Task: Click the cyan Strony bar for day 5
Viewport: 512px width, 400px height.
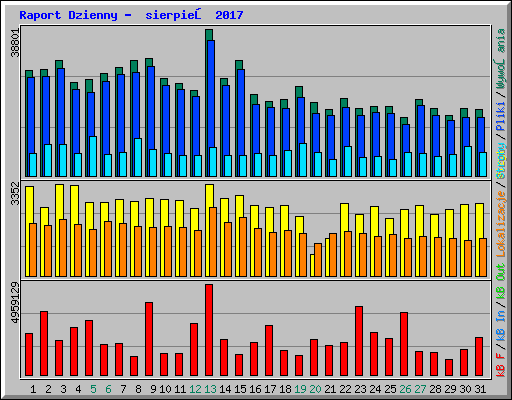Action: point(93,156)
